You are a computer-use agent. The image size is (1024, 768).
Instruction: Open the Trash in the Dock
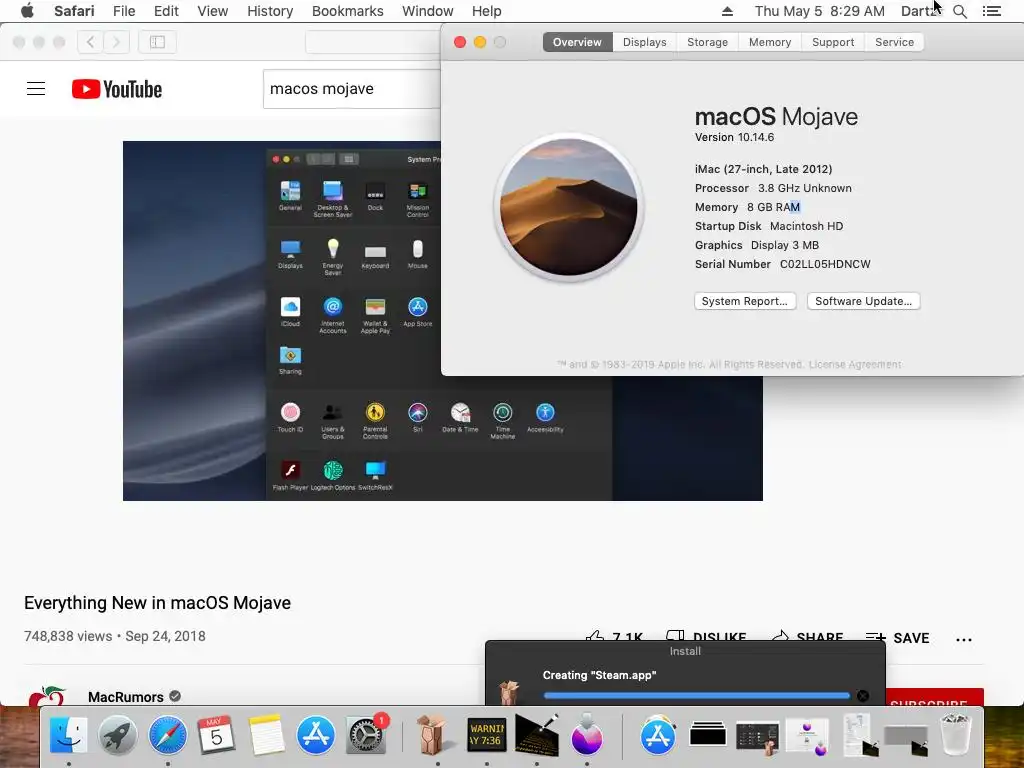click(955, 735)
